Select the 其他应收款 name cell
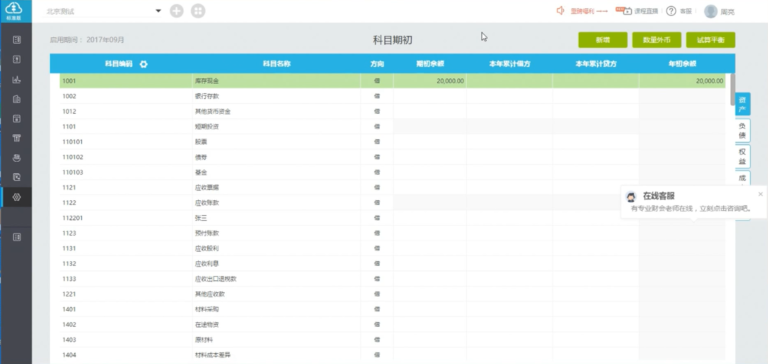 (276, 294)
